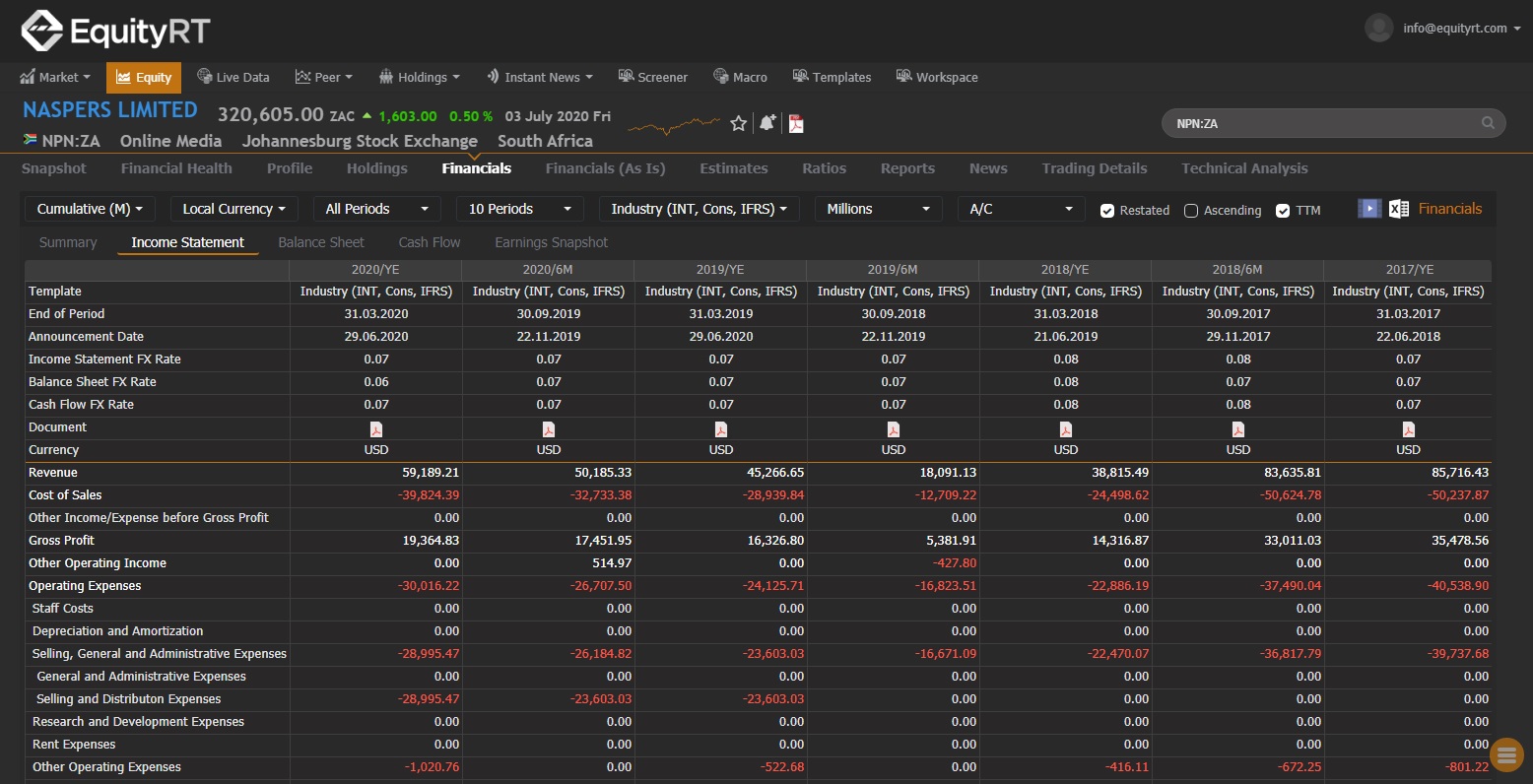Open the Cumulative (M) dropdown
This screenshot has height=784, width=1533.
point(90,209)
